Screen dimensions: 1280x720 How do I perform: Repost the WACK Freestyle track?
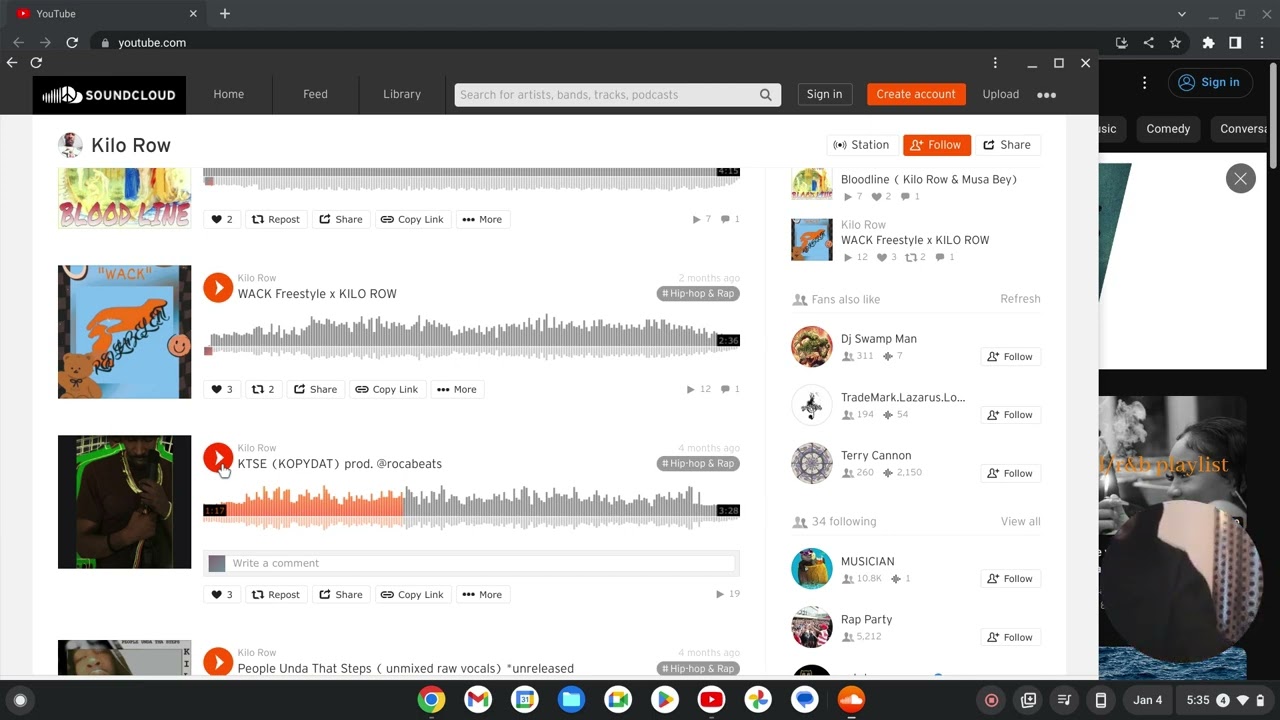point(263,389)
